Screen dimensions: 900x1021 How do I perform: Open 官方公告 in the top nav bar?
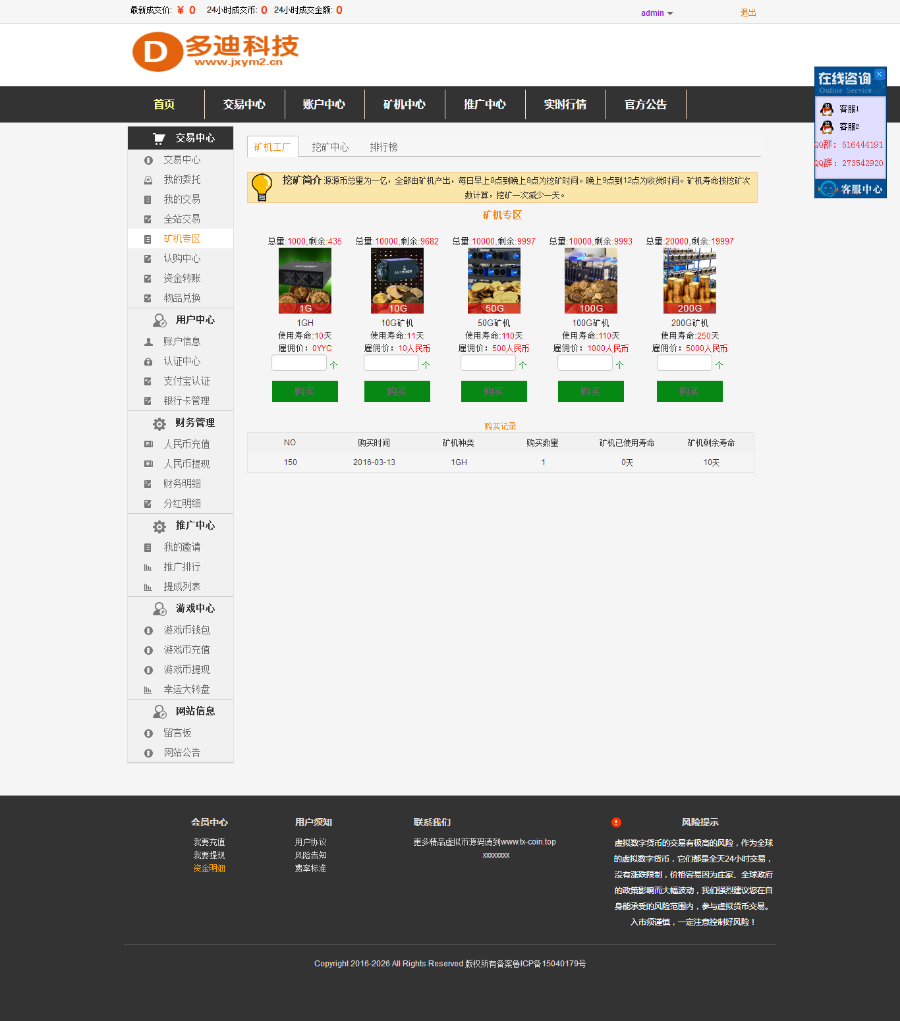(x=645, y=104)
